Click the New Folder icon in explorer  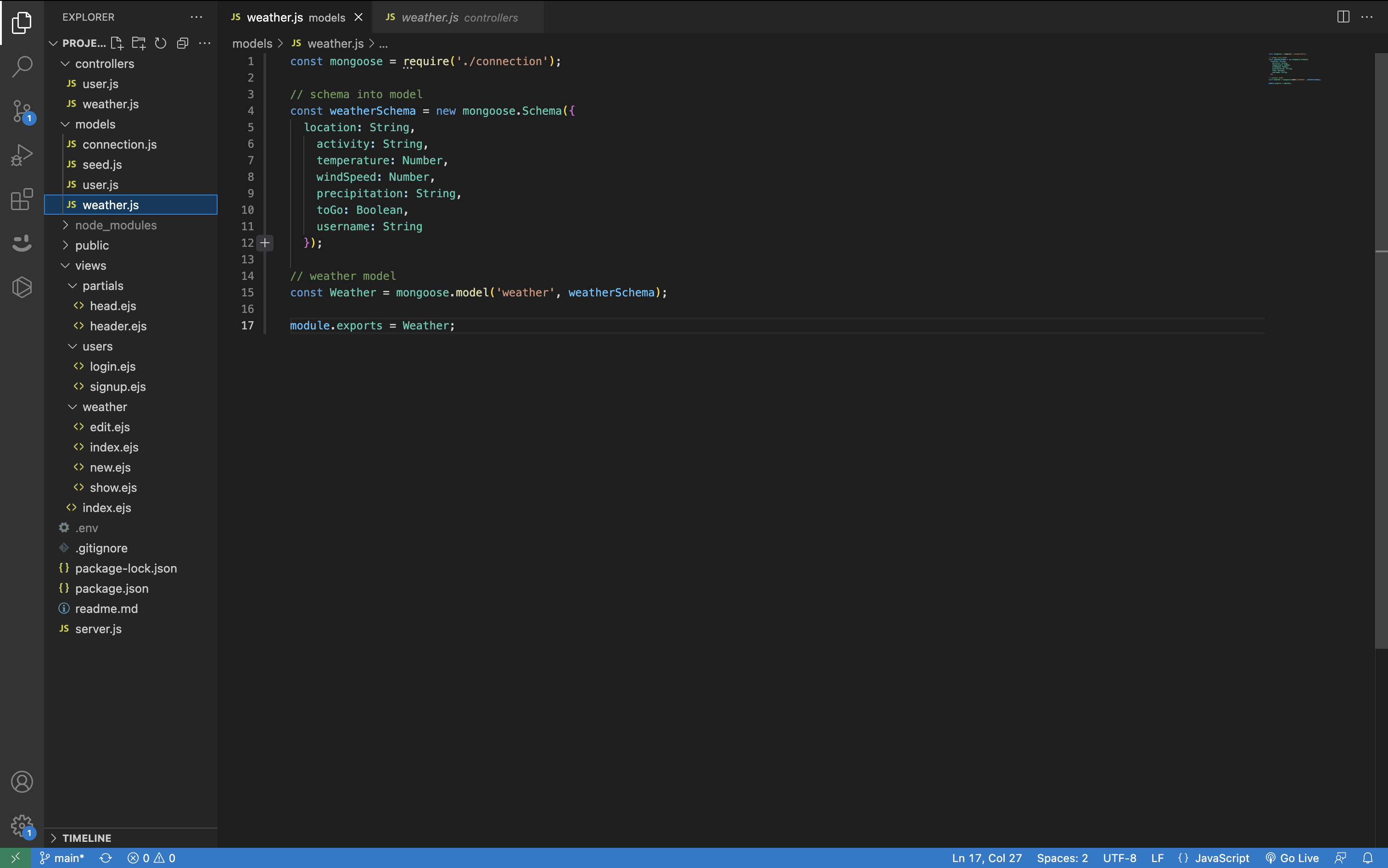click(139, 43)
